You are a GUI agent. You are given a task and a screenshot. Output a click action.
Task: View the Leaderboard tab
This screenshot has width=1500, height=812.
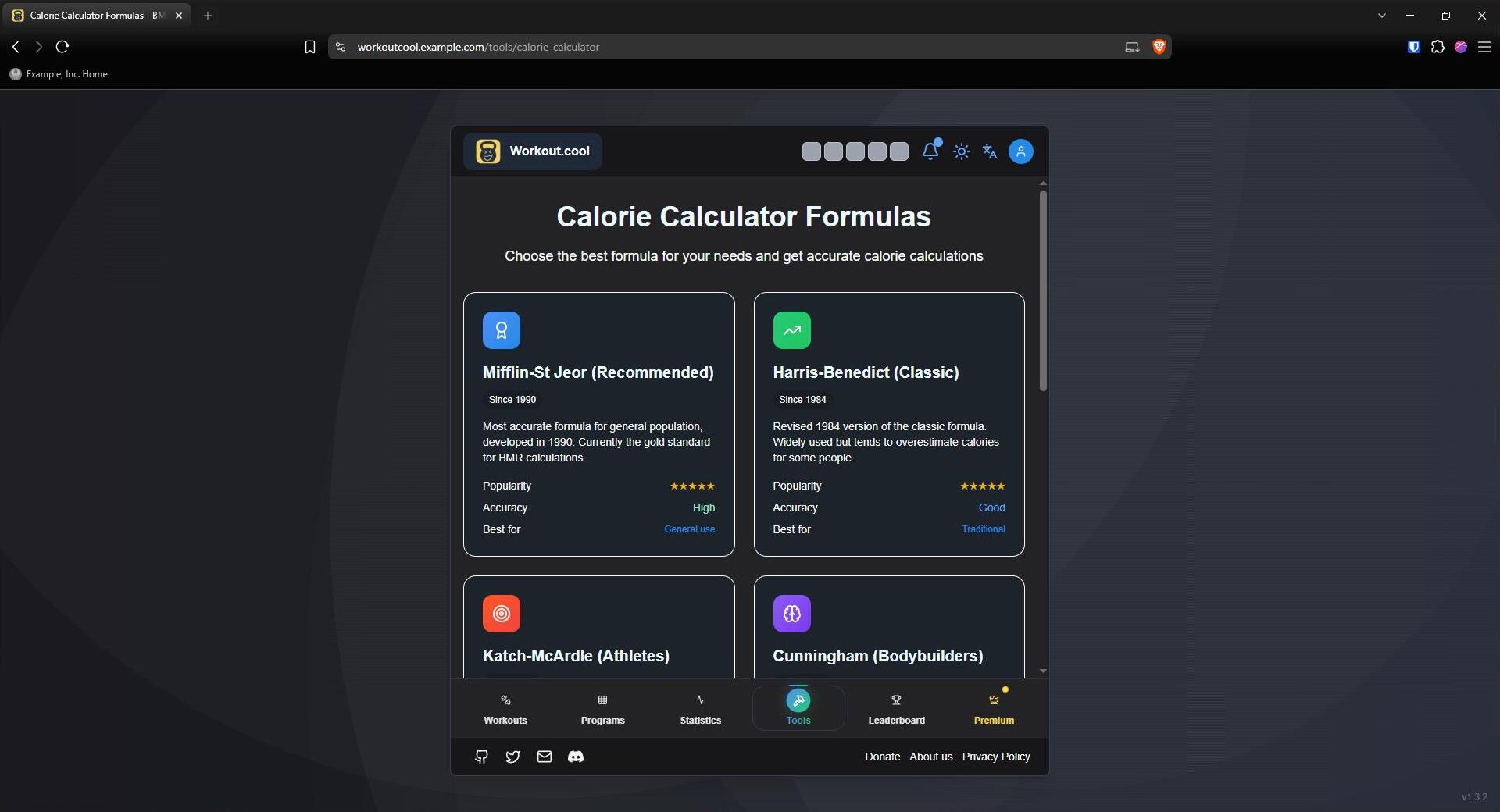(897, 709)
